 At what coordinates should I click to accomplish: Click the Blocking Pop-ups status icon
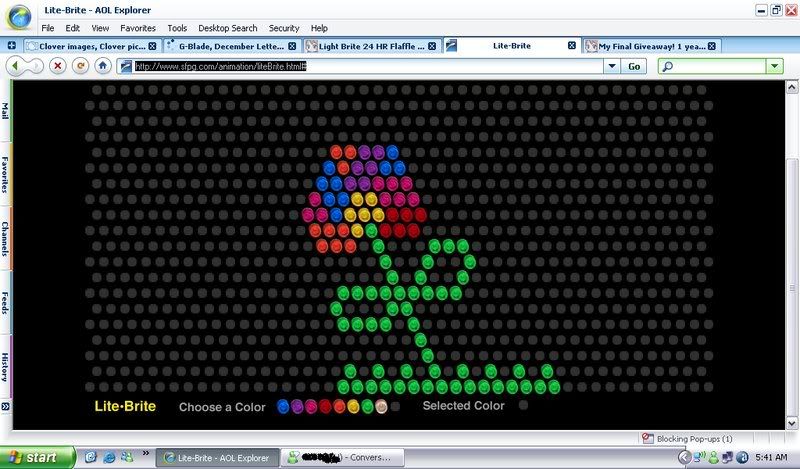(x=648, y=438)
